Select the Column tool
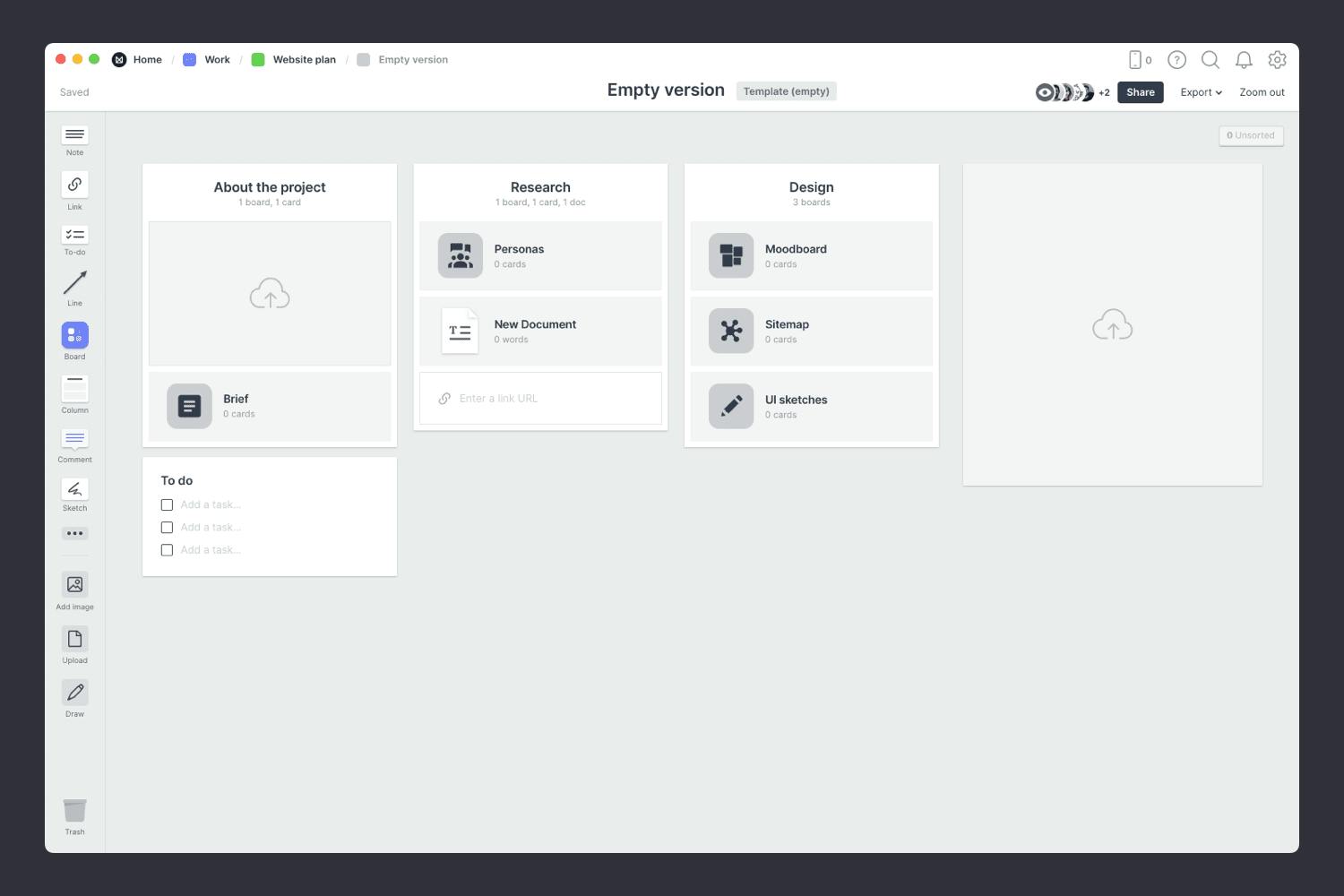The width and height of the screenshot is (1344, 896). [74, 389]
